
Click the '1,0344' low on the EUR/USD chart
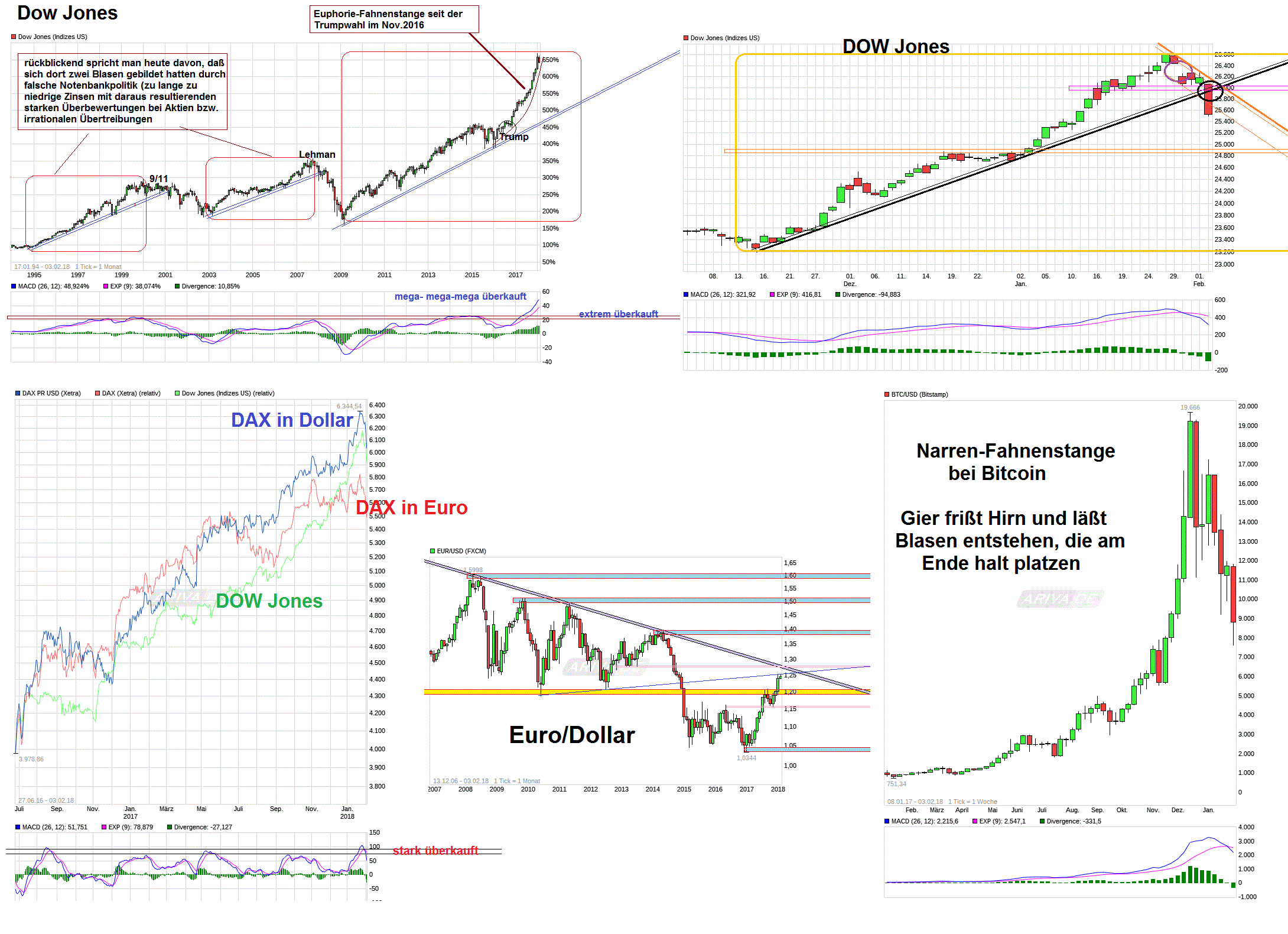[x=746, y=758]
